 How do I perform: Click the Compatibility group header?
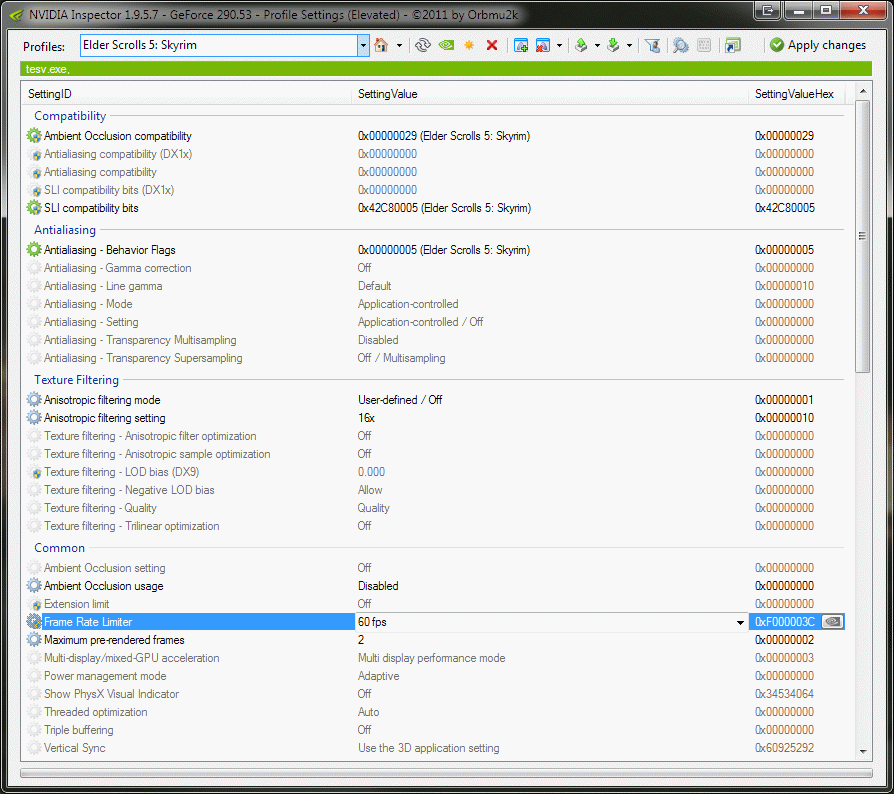click(70, 116)
